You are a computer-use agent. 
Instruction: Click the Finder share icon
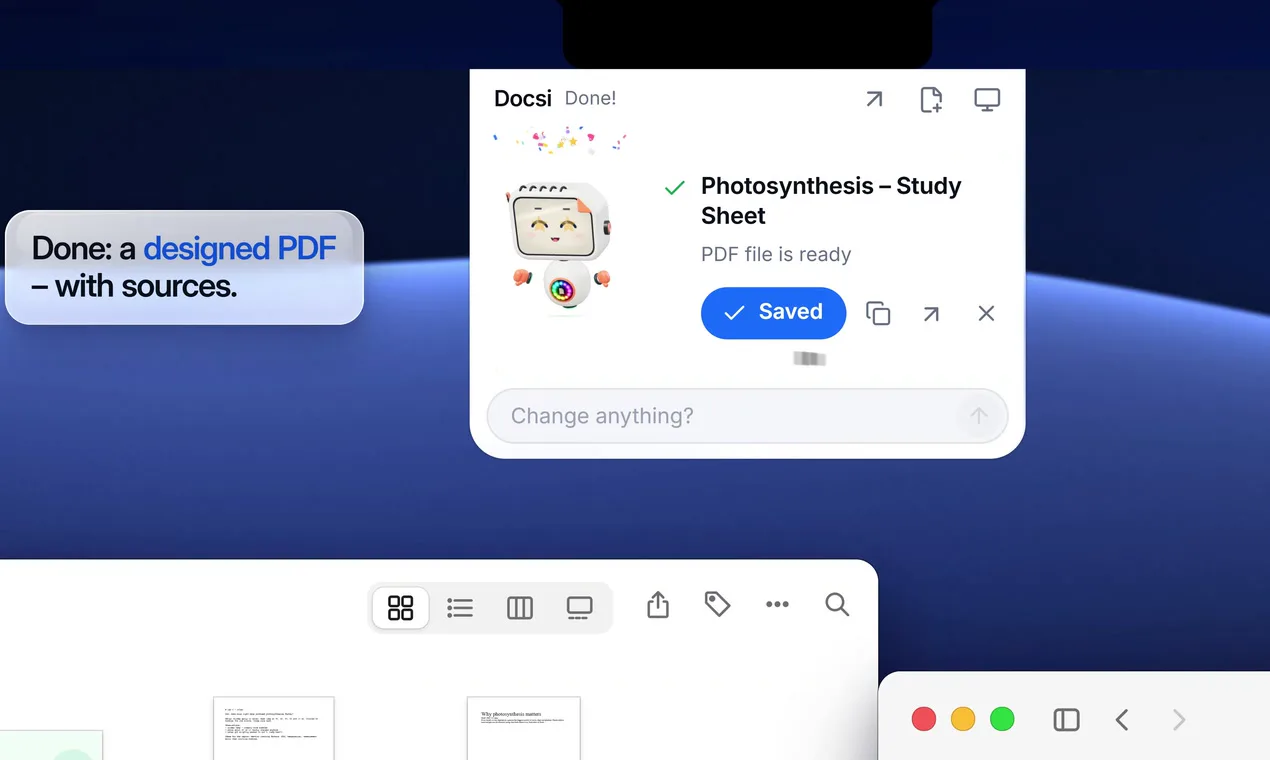tap(657, 604)
